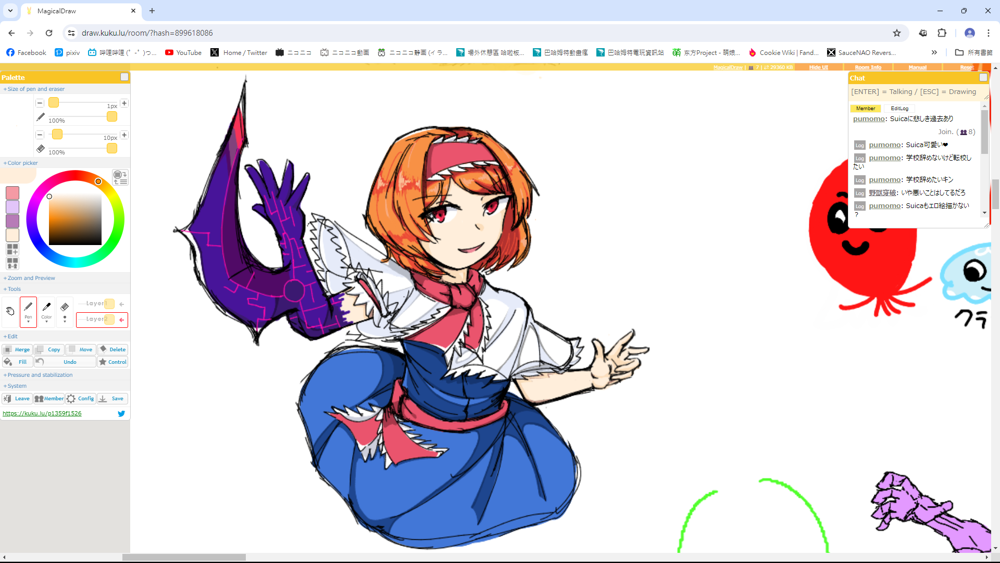The height and width of the screenshot is (563, 1000).
Task: Open Room Info in the top bar
Action: click(867, 67)
